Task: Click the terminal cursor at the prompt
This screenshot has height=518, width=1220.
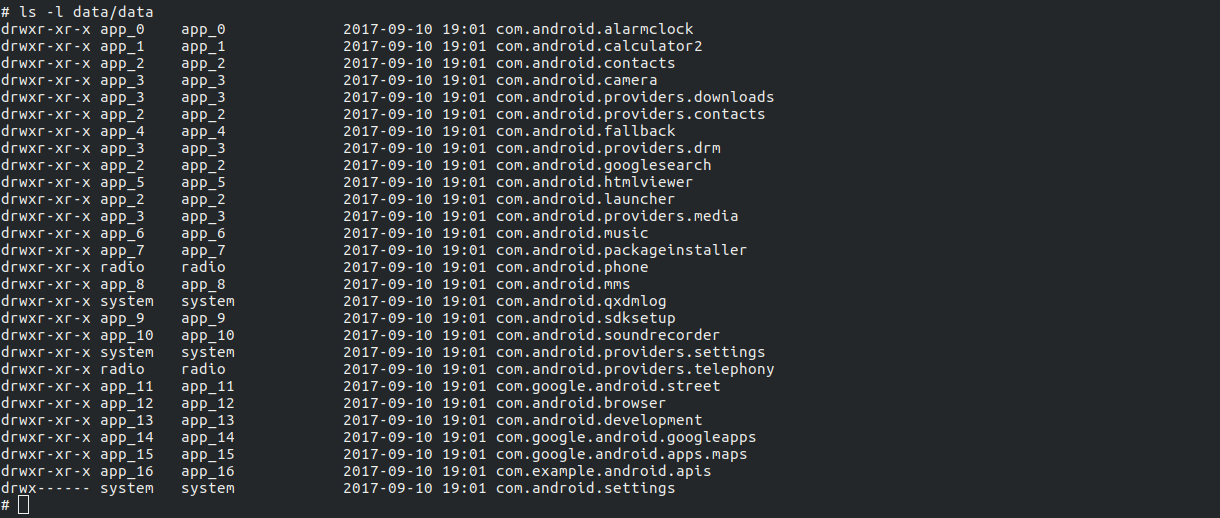Action: (x=24, y=505)
